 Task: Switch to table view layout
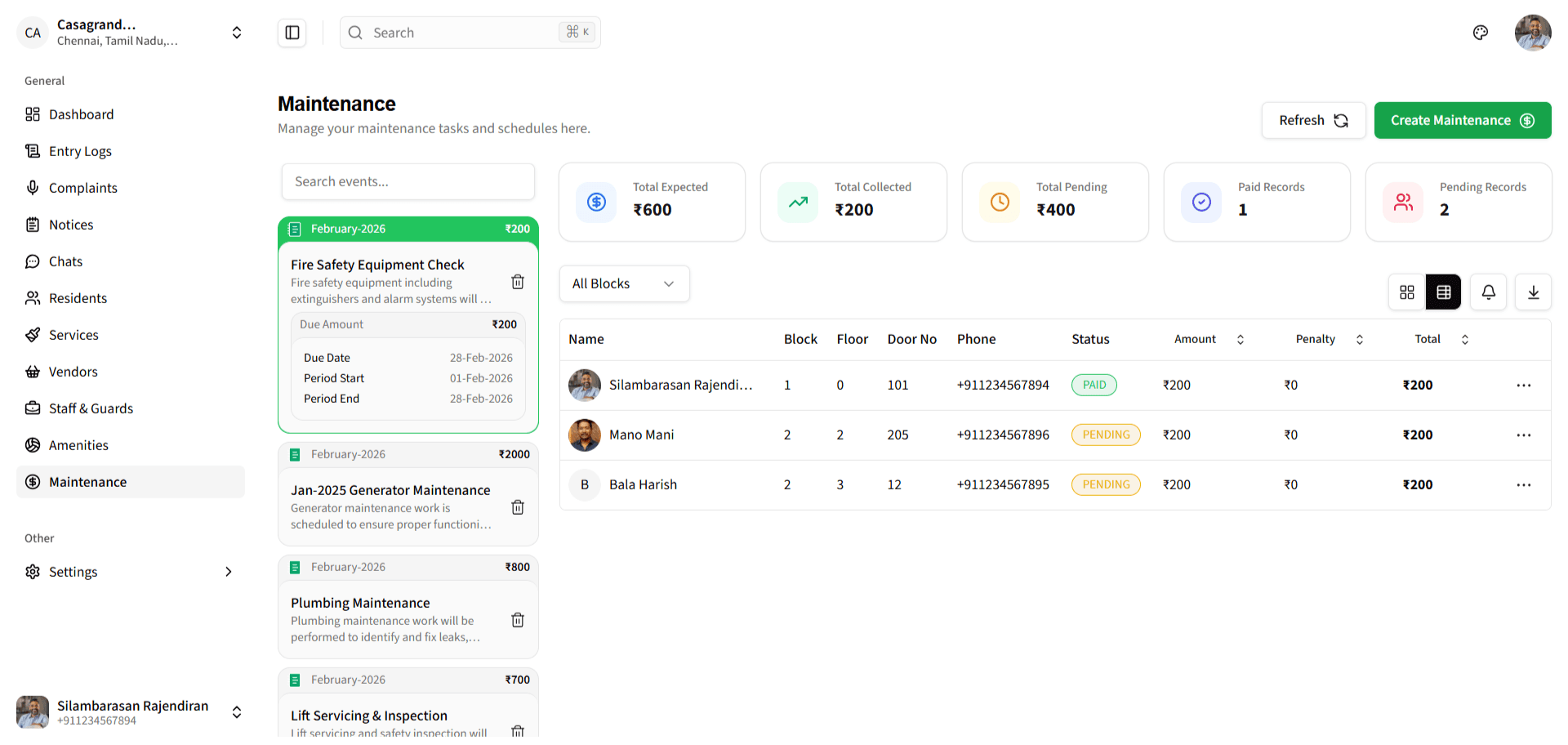coord(1443,292)
